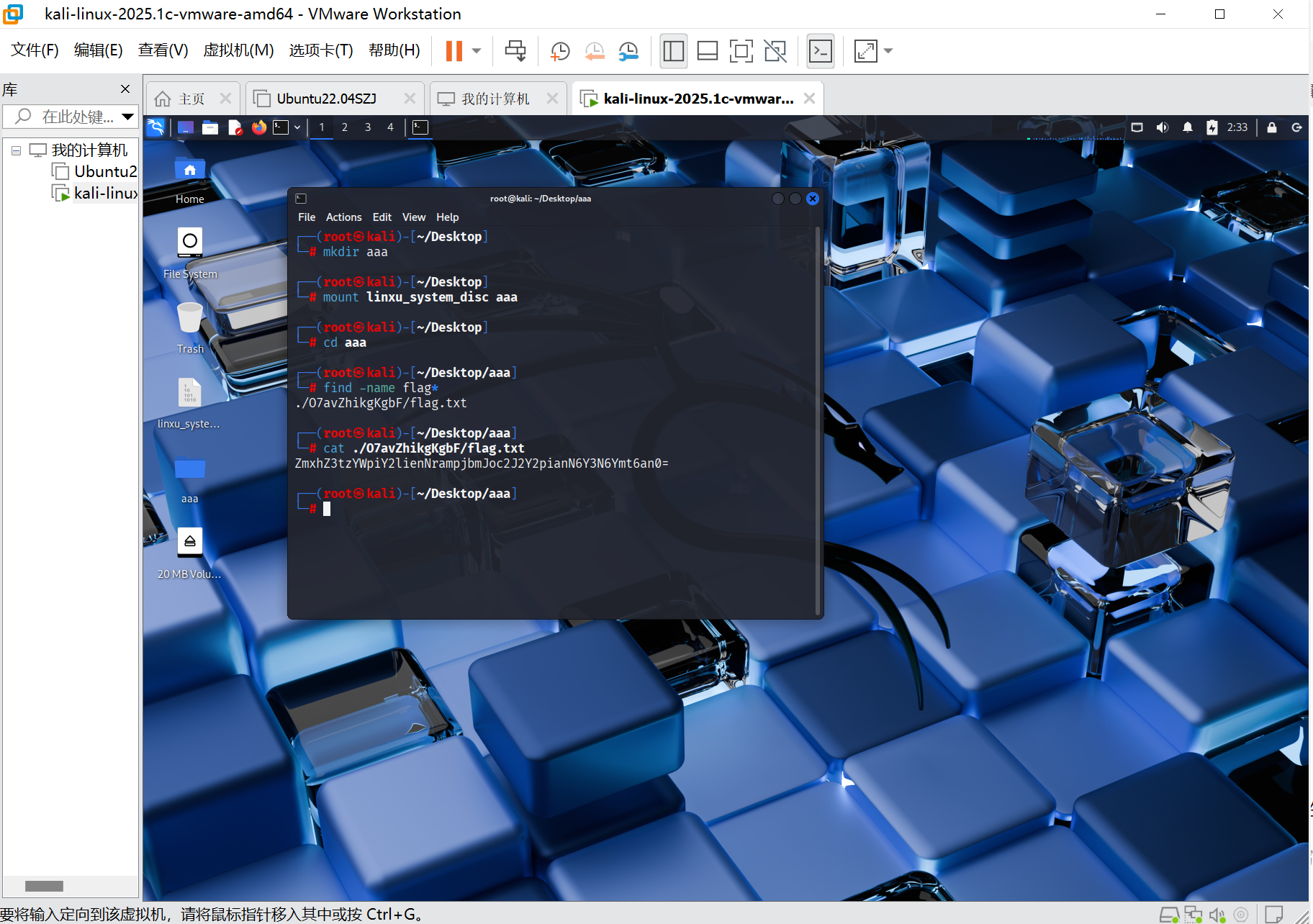
Task: Toggle the library sidebar panel view
Action: tap(673, 50)
